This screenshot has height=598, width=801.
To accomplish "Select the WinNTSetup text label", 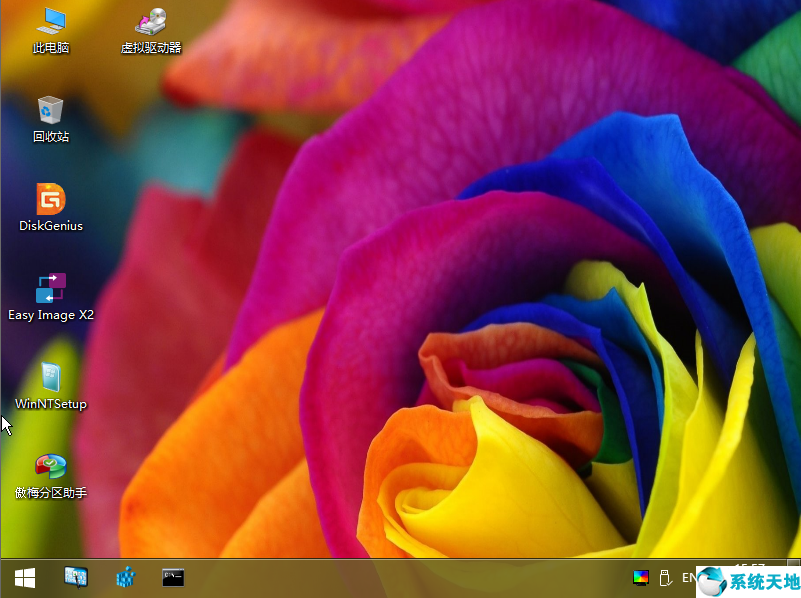I will pos(51,404).
